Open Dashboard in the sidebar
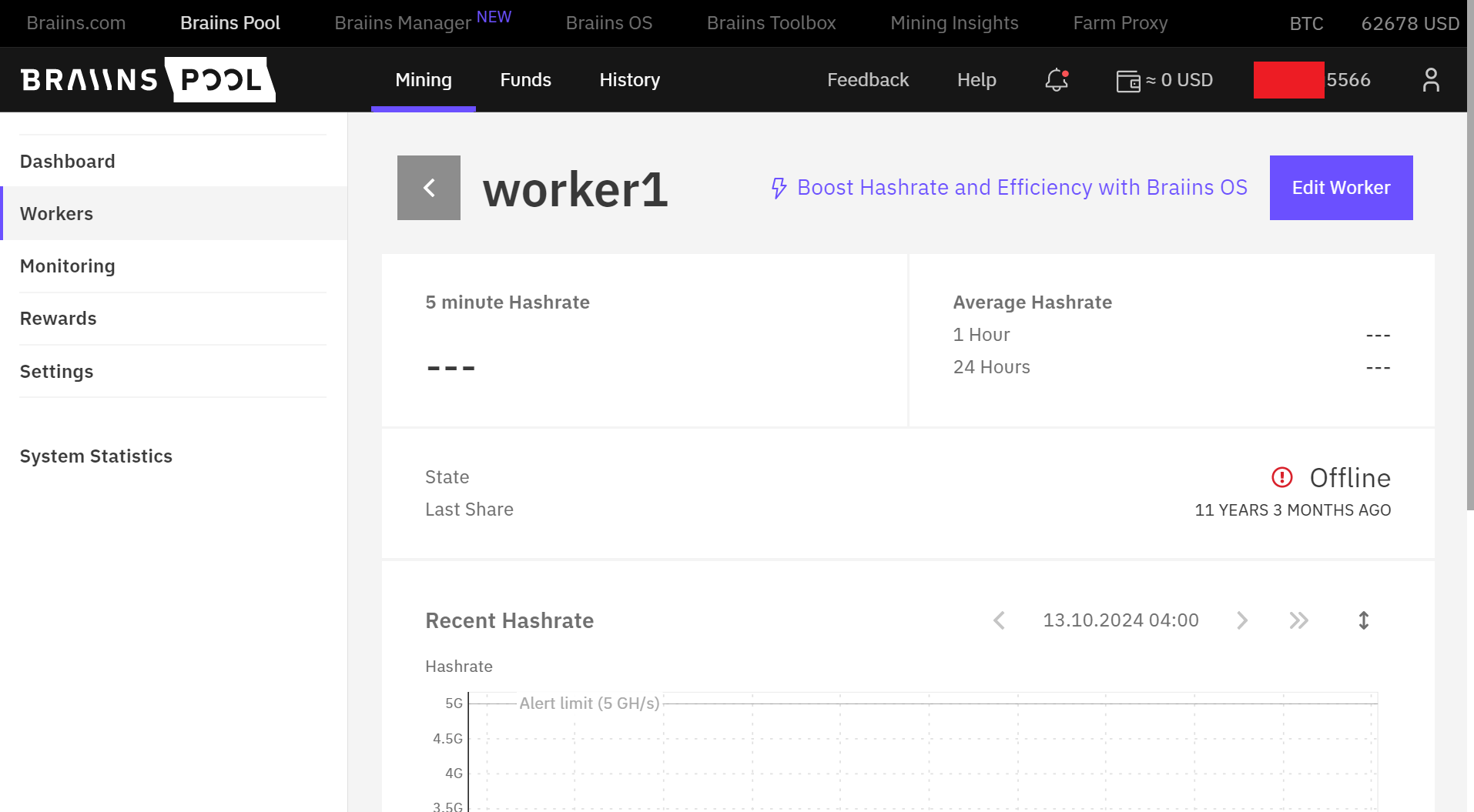The height and width of the screenshot is (812, 1474). click(x=68, y=162)
